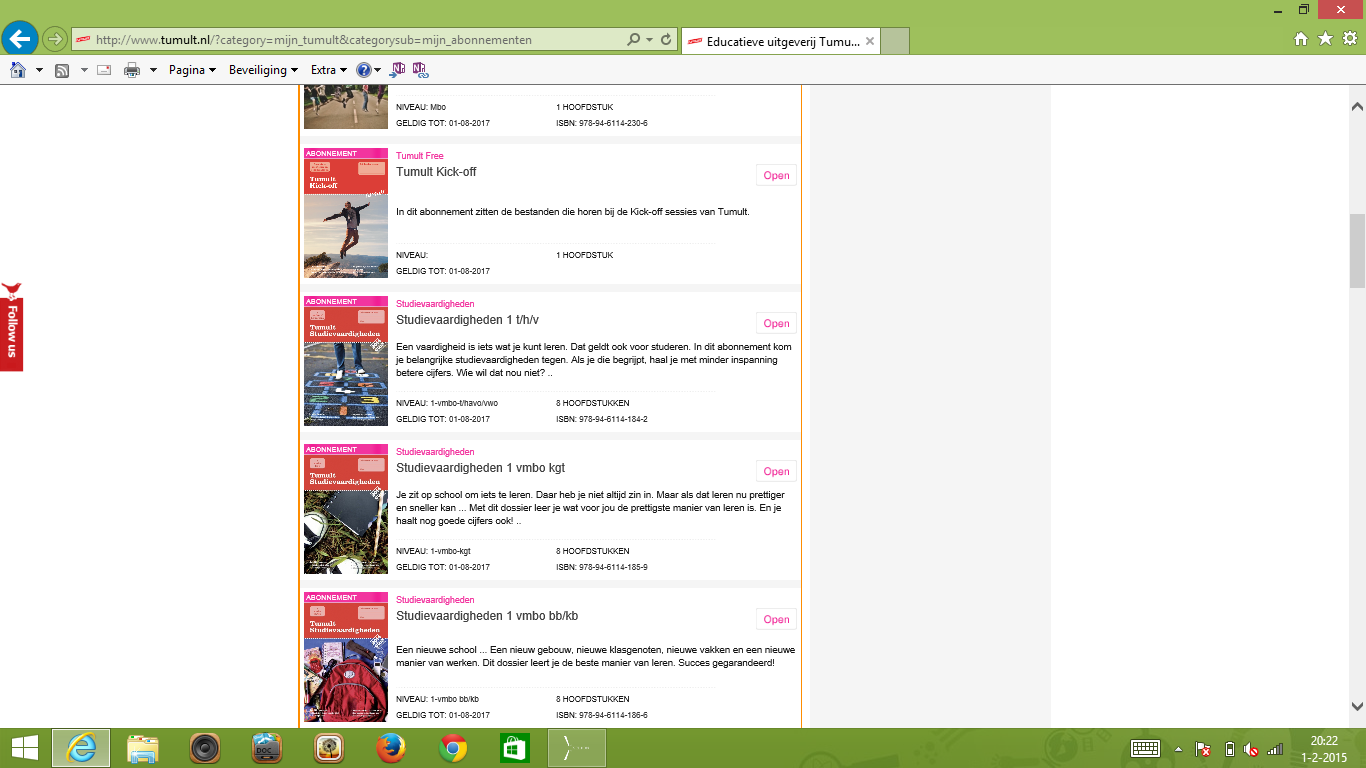Click the Print toolbar icon
This screenshot has height=768, width=1366.
pyautogui.click(x=132, y=70)
